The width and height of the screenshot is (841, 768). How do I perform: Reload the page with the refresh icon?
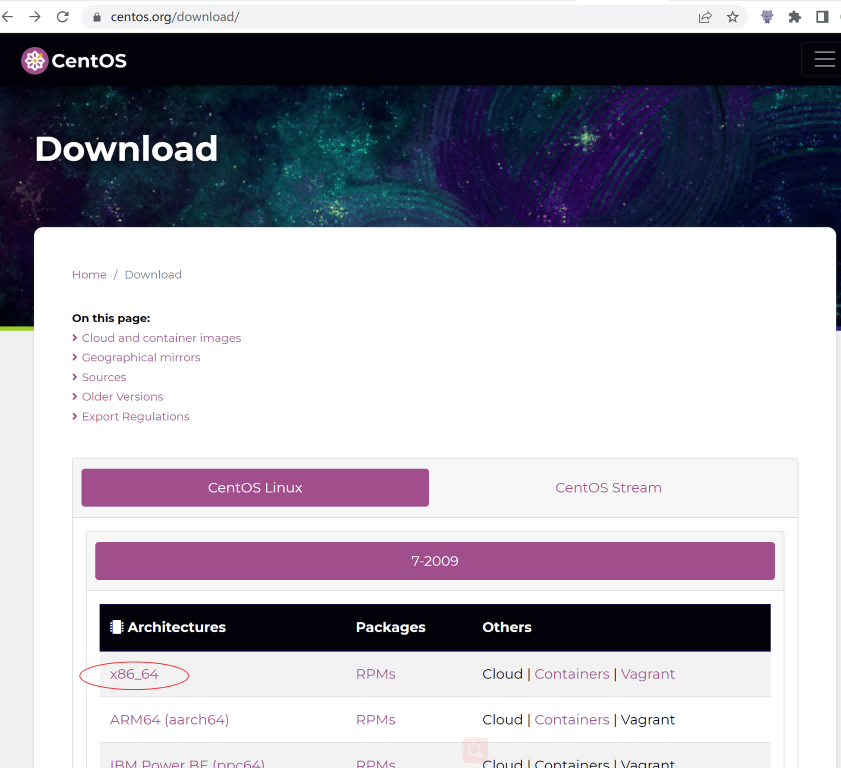point(63,17)
